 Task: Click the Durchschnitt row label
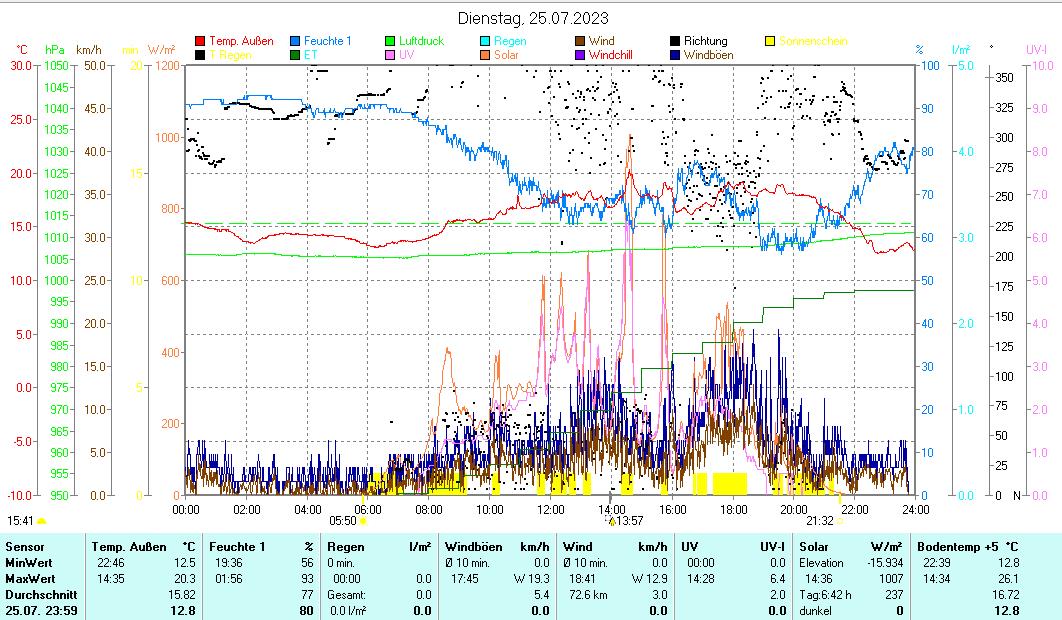coord(36,594)
